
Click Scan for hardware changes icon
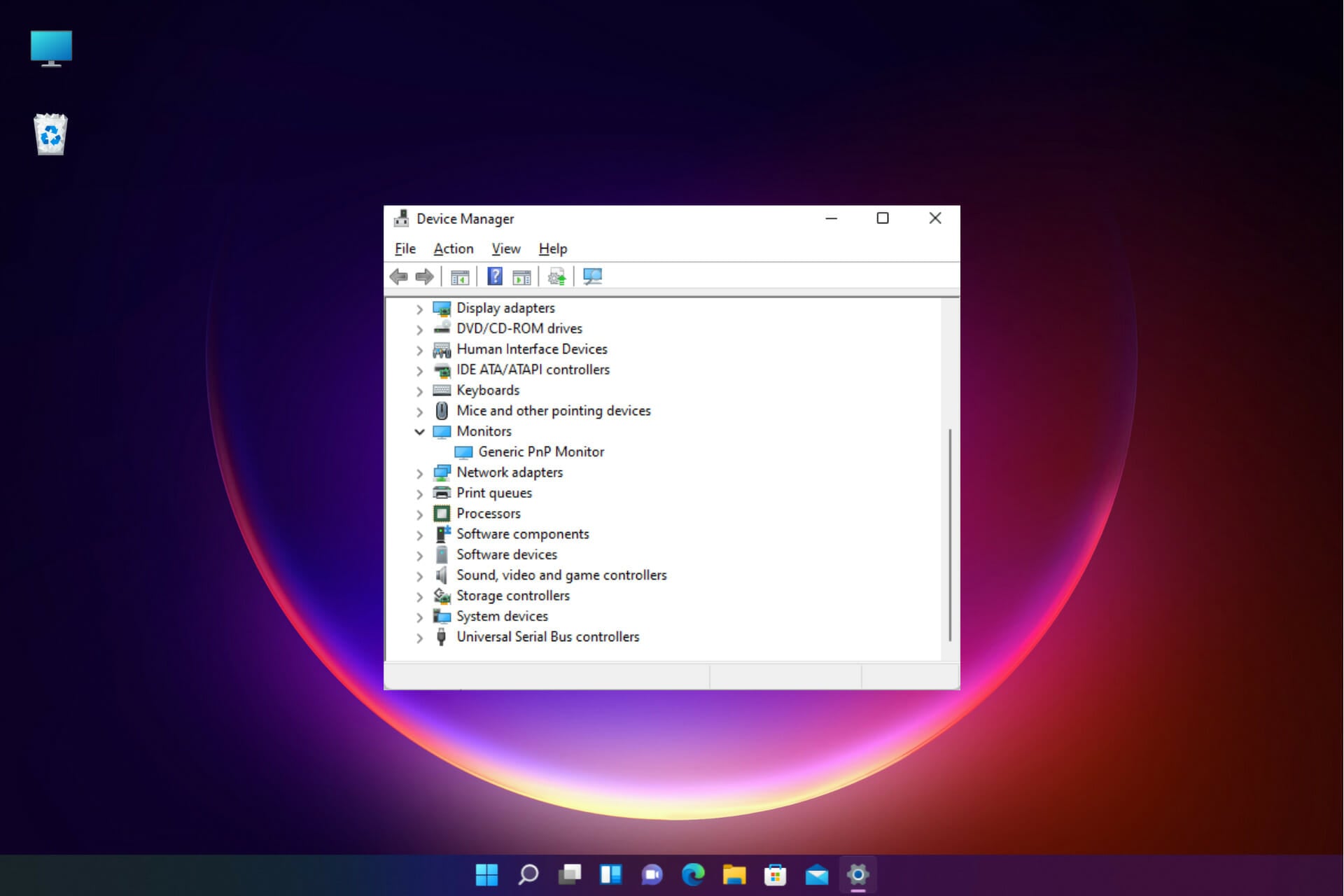592,276
